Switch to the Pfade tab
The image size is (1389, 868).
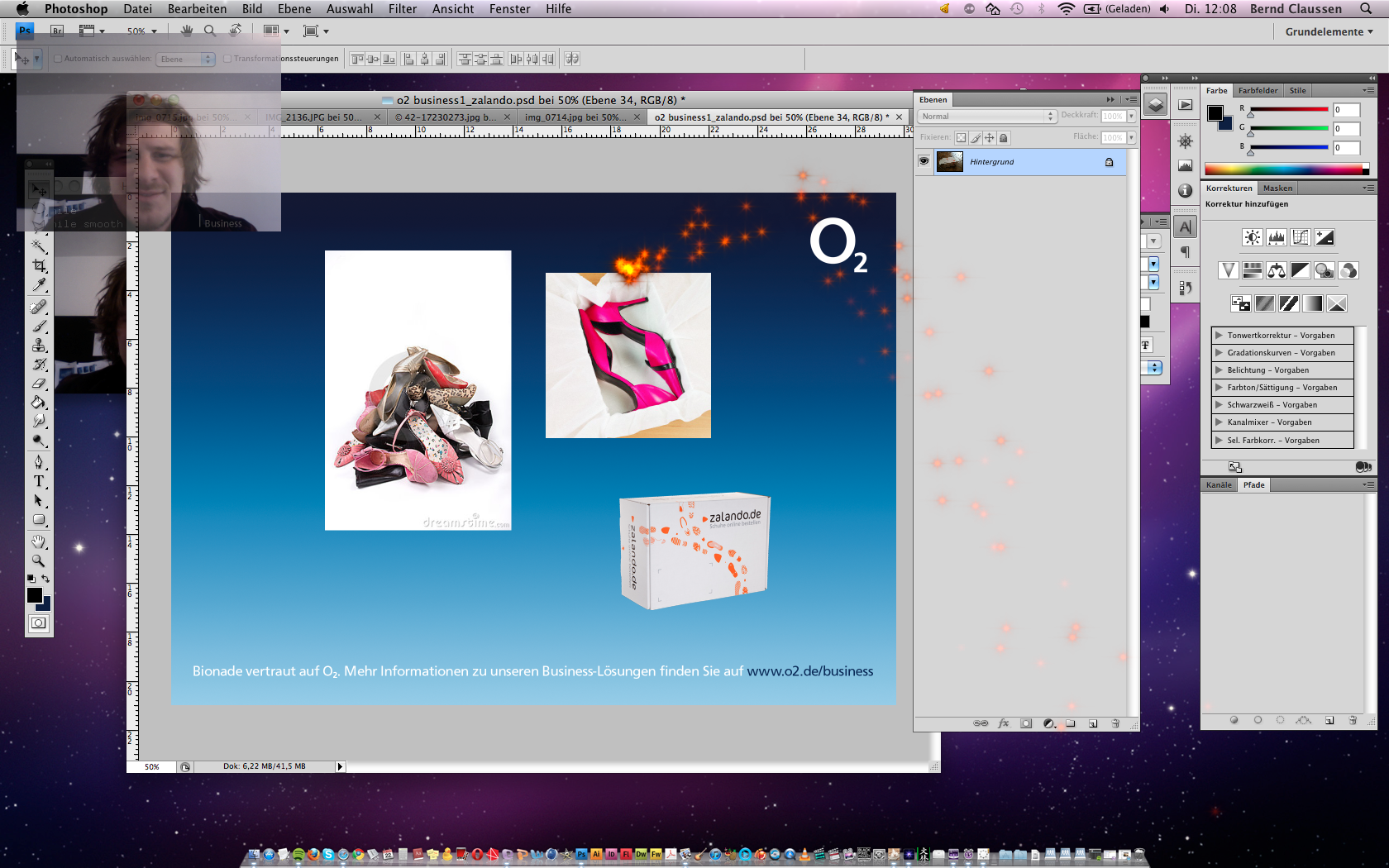[x=1253, y=485]
